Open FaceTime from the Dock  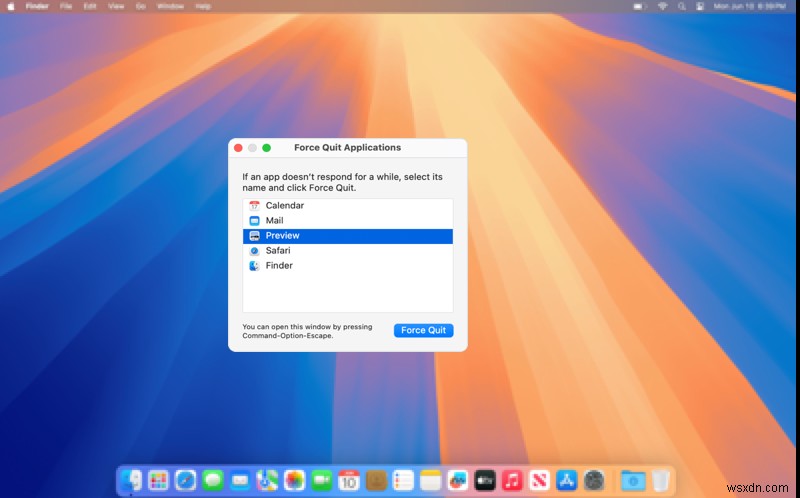pos(321,481)
